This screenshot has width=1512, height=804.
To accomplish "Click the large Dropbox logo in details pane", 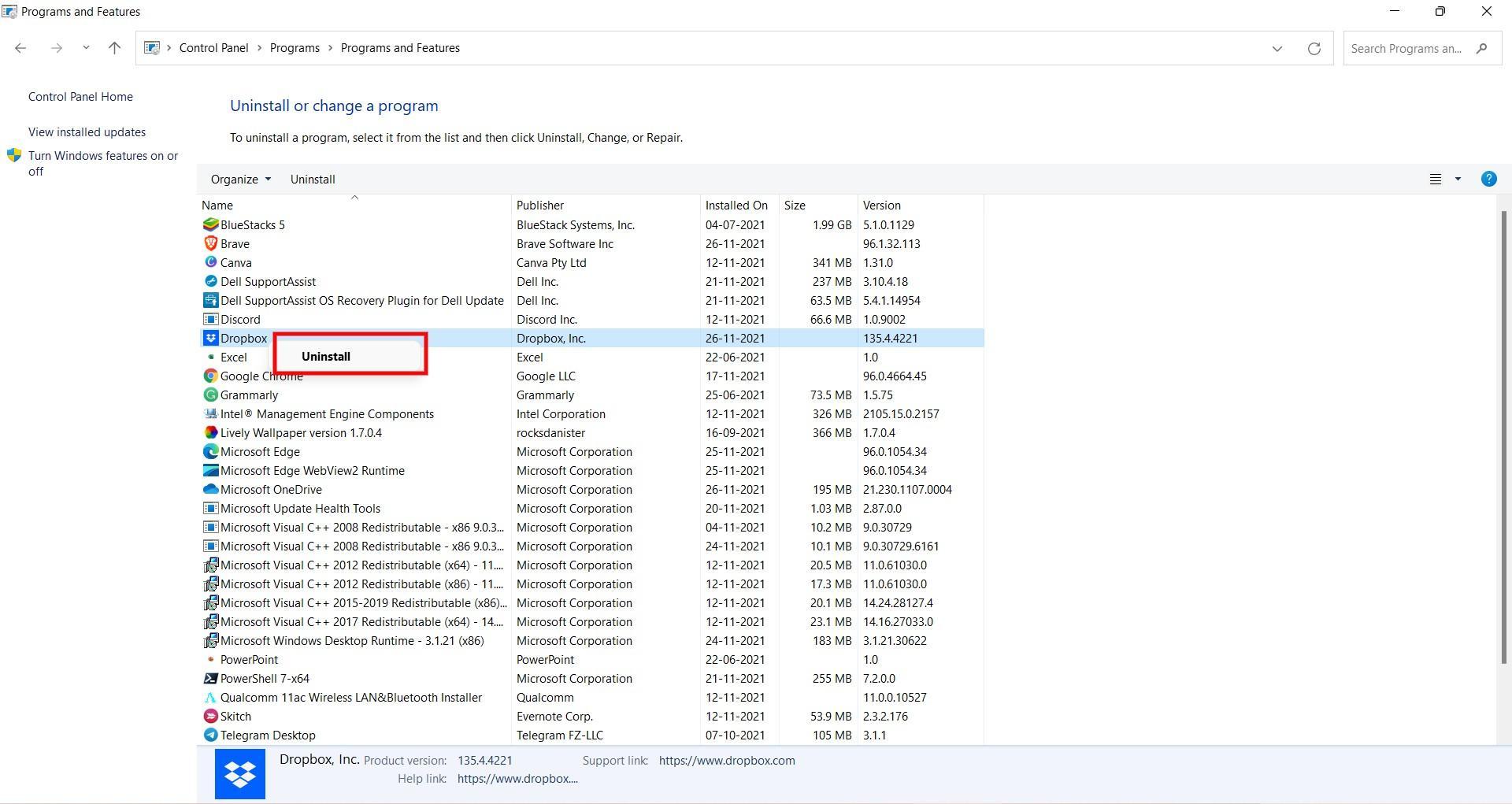I will (240, 774).
